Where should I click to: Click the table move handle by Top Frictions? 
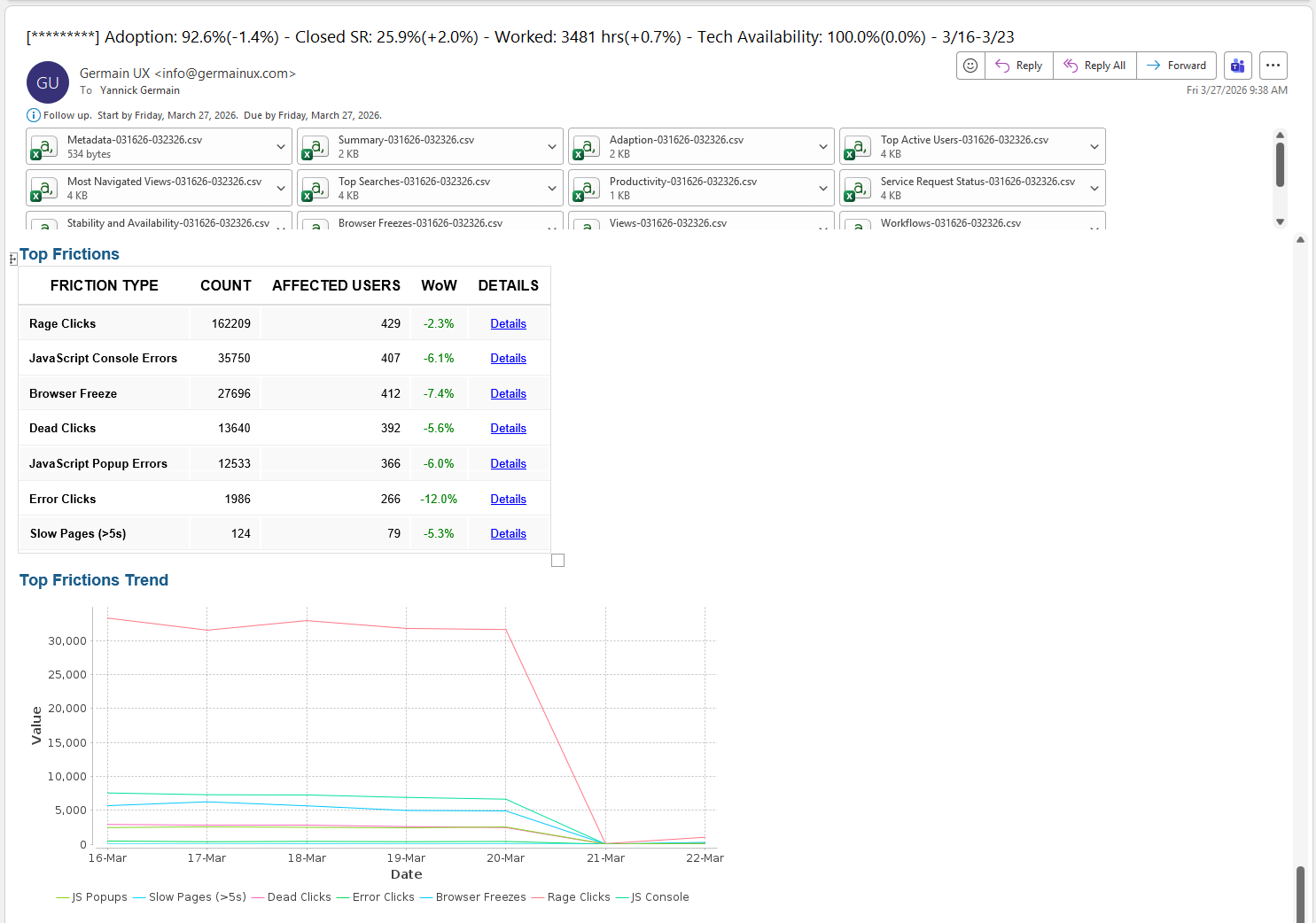13,259
